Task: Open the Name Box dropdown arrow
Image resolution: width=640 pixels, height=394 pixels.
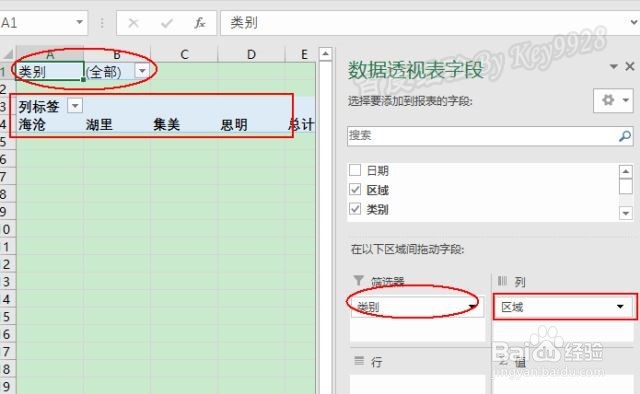Action: click(x=80, y=22)
